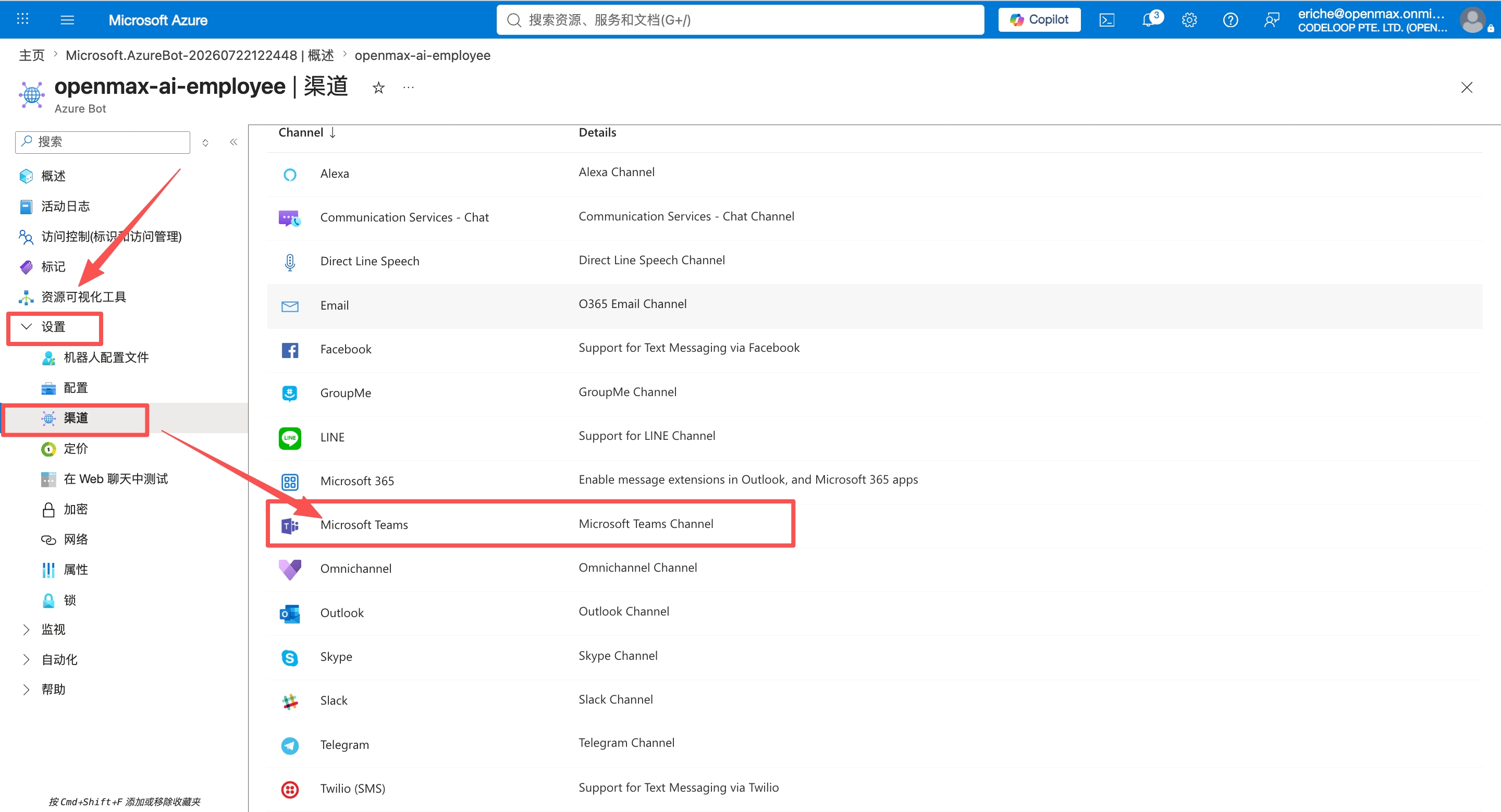This screenshot has height=812, width=1501.
Task: Click the Copilot button
Action: (x=1040, y=20)
